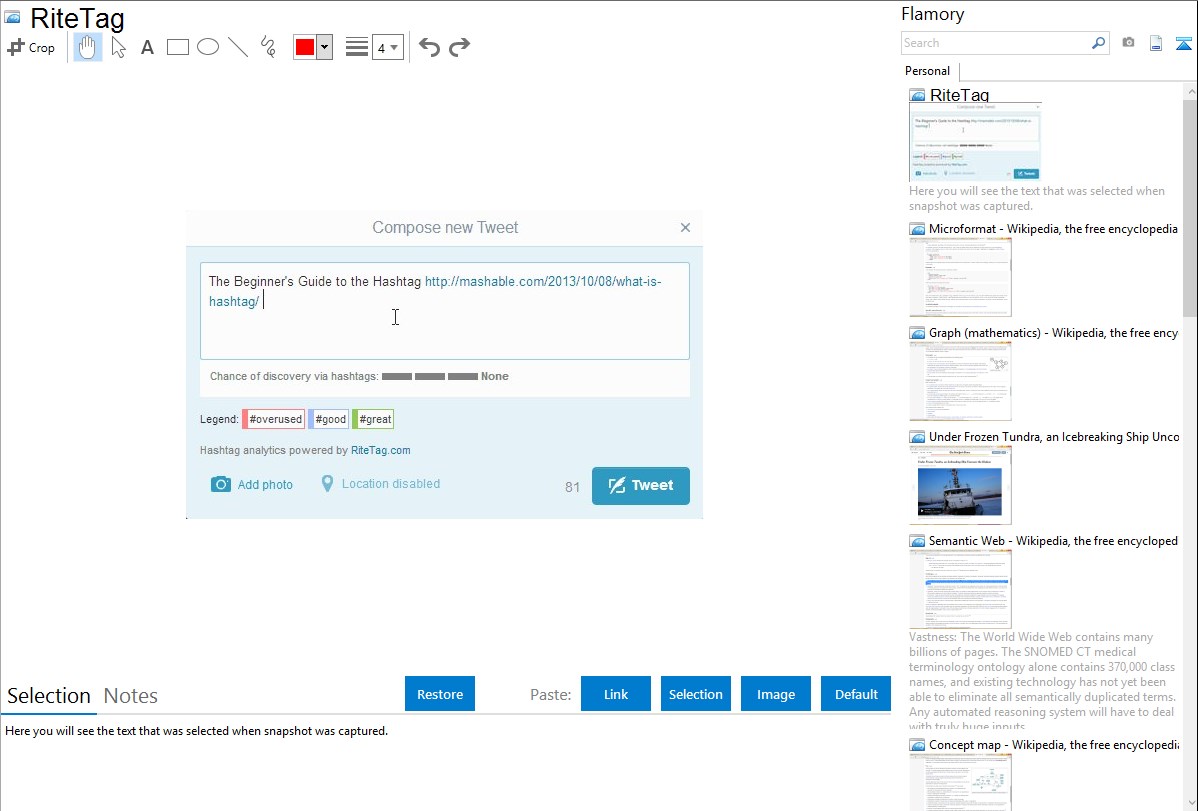Click the red color swatch

click(x=305, y=47)
